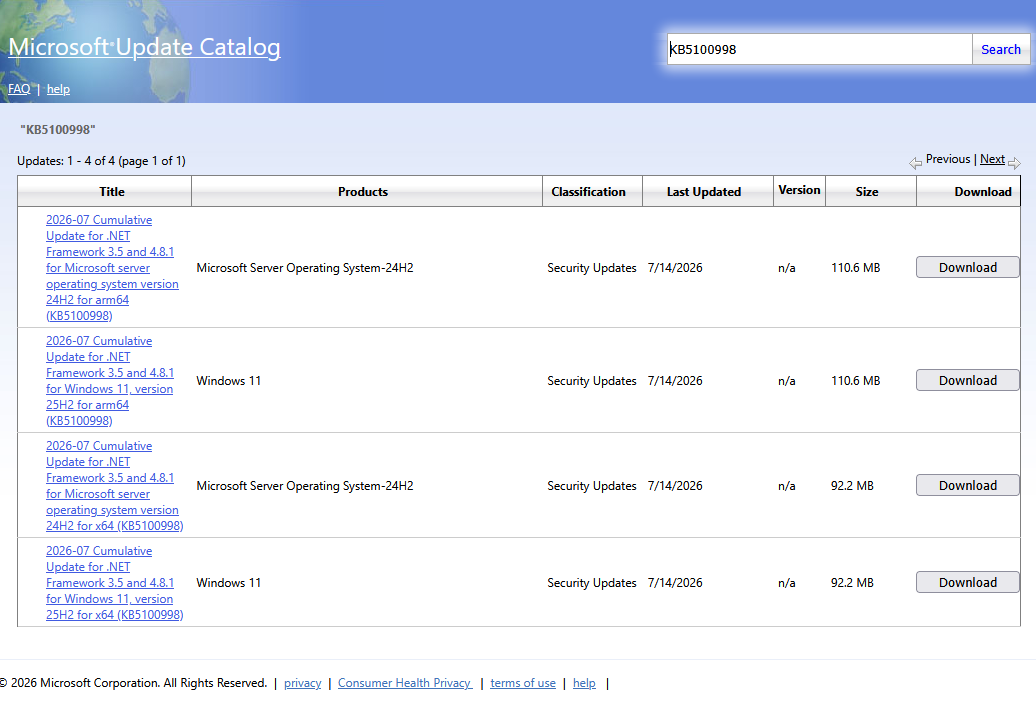Screen dimensions: 1036x713
Task: Go to the Next results page link
Action: (x=992, y=159)
